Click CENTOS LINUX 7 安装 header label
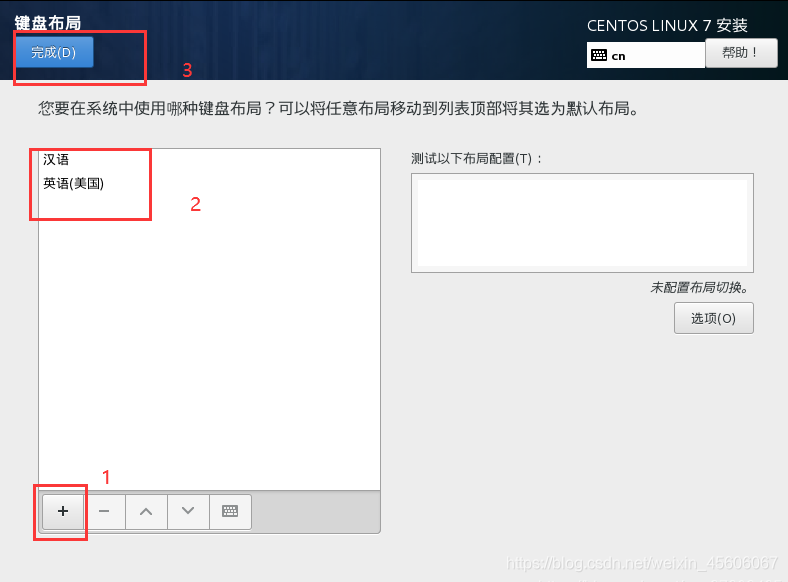Screen dimensions: 788x582 (x=667, y=26)
